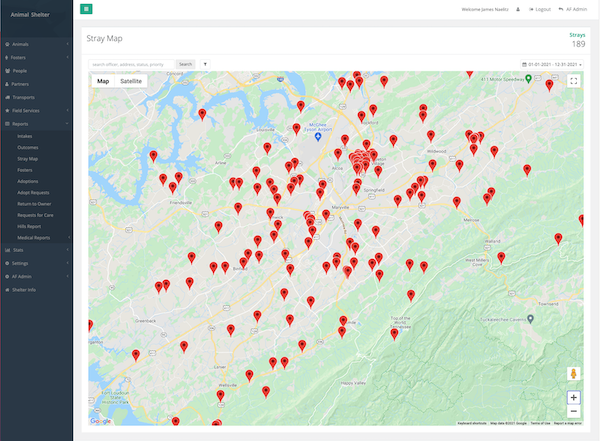This screenshot has width=600, height=441.
Task: Focus the search officer, address input field
Action: click(131, 64)
